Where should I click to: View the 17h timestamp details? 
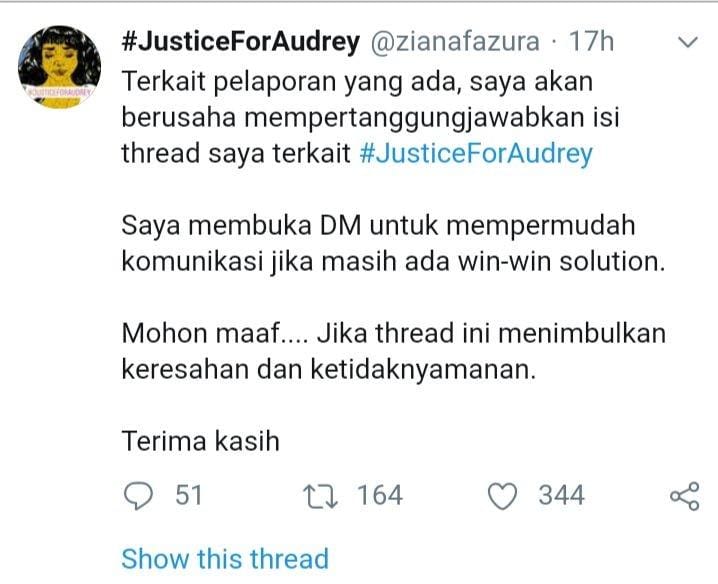[x=591, y=42]
